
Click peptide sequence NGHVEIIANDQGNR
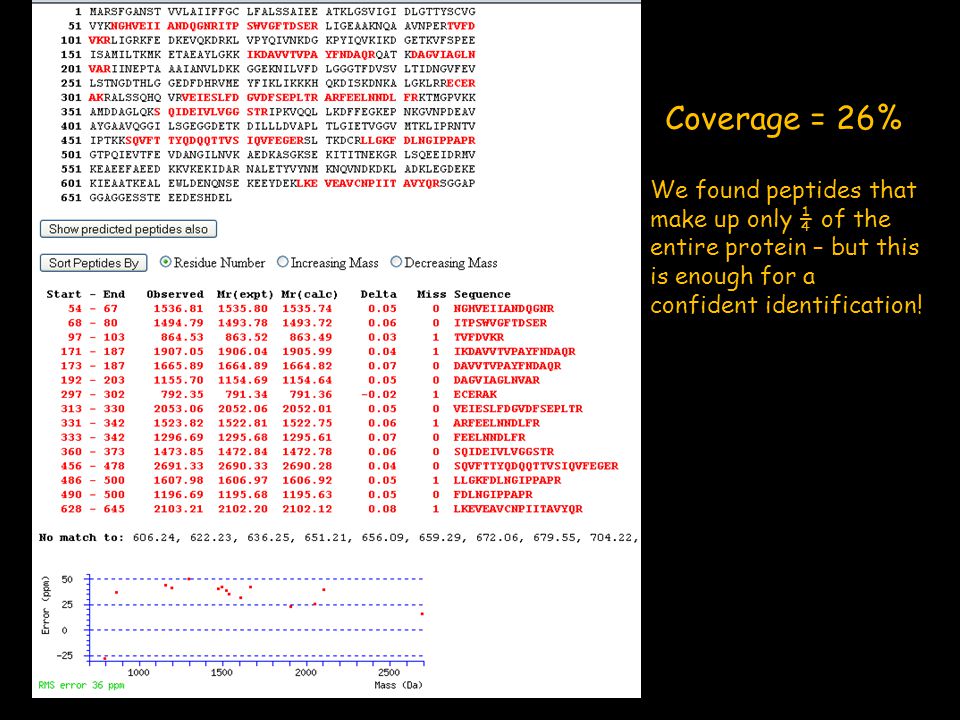pyautogui.click(x=503, y=309)
